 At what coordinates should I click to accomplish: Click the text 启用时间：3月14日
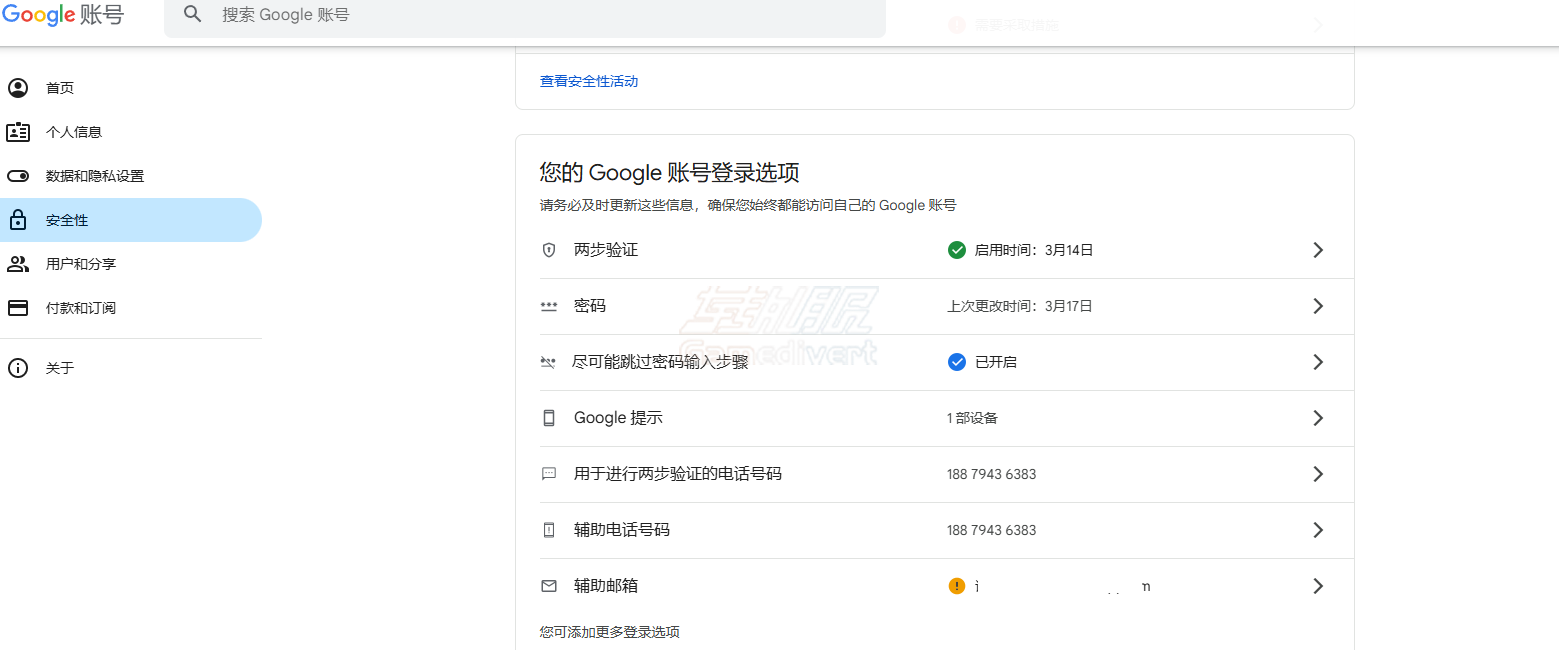1034,250
